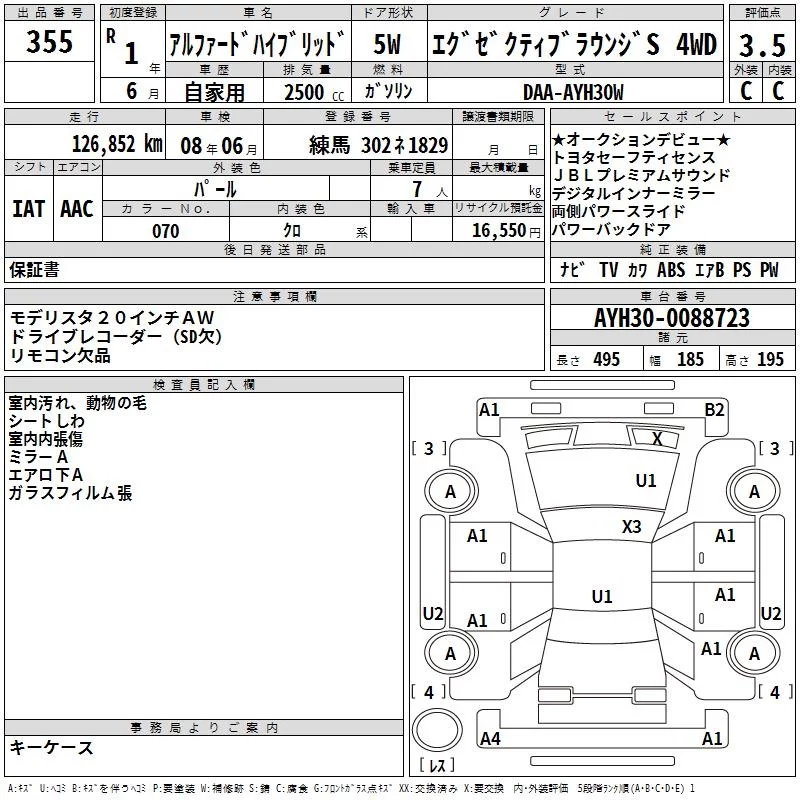Click inspector note ガラスフィルム張
This screenshot has width=800, height=800.
tap(70, 493)
